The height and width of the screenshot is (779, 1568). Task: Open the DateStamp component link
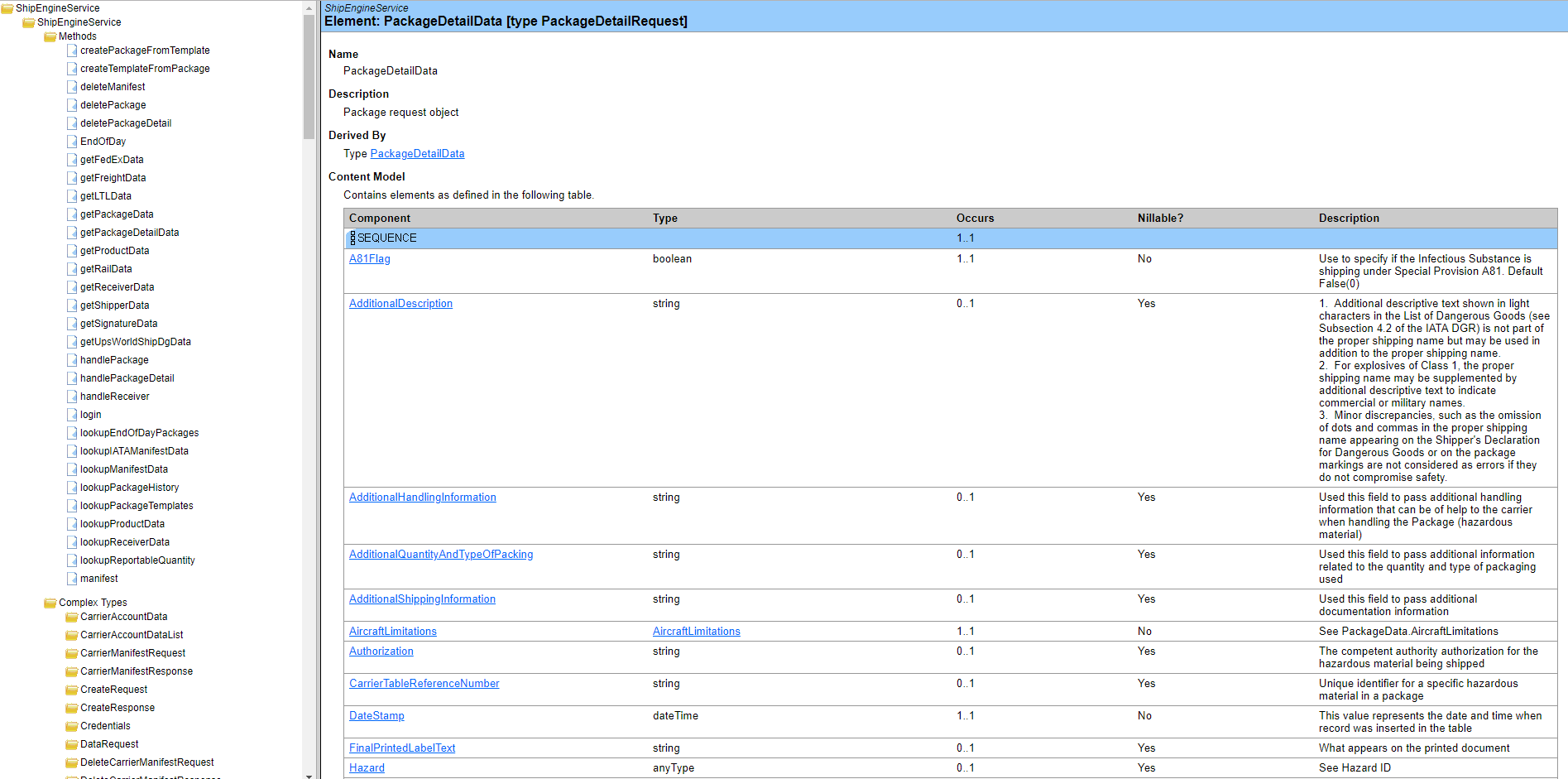point(376,716)
